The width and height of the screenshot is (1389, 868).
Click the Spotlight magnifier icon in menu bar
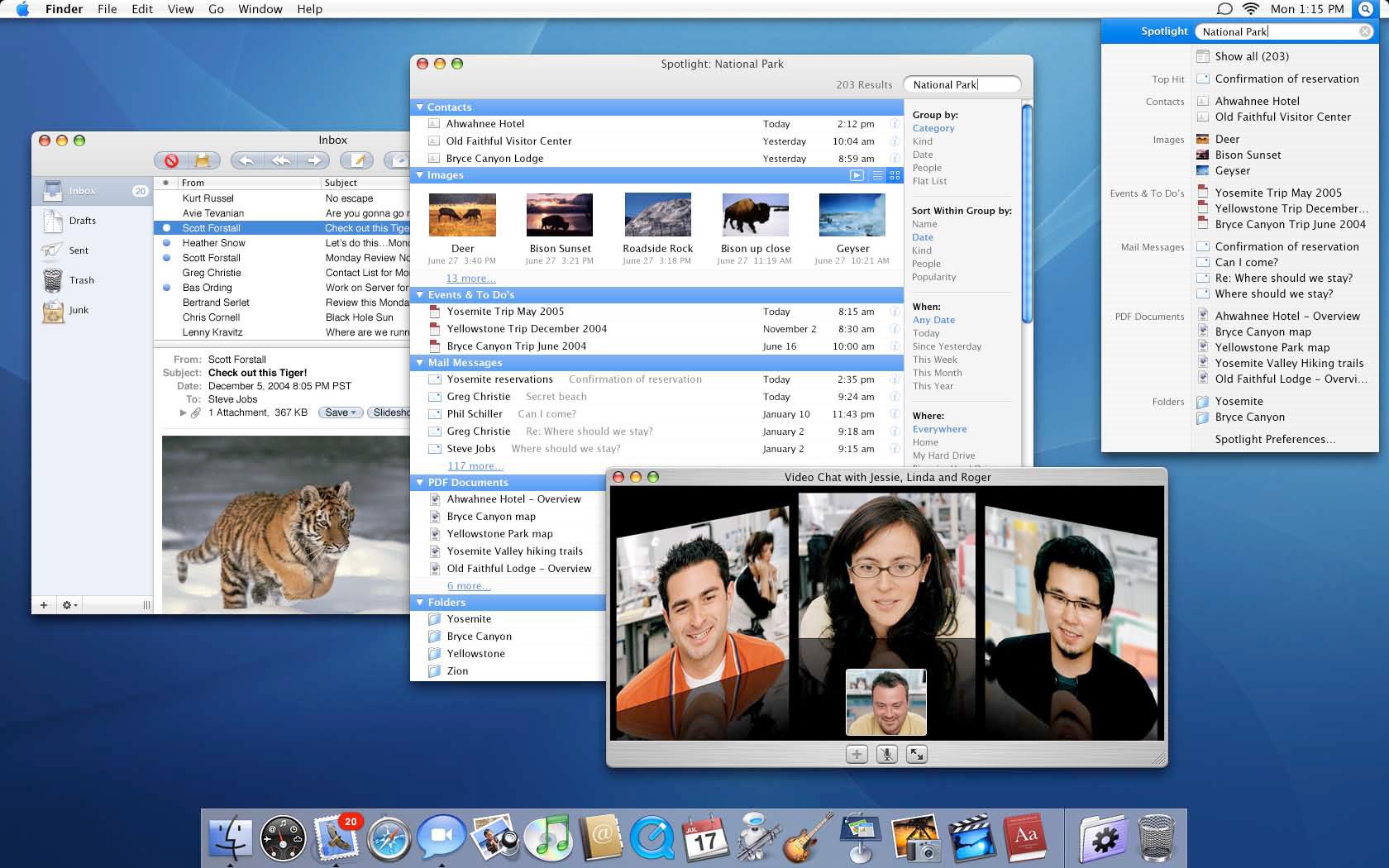(1365, 9)
